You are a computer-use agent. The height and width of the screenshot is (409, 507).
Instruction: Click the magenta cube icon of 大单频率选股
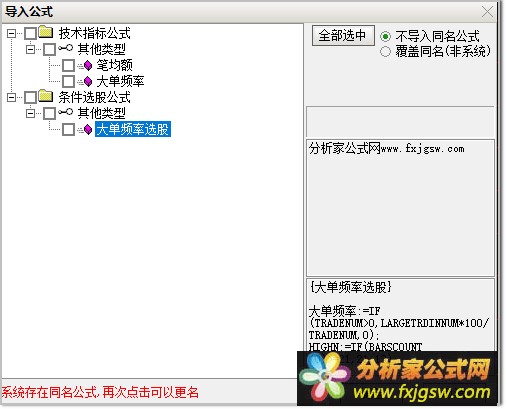tap(88, 129)
